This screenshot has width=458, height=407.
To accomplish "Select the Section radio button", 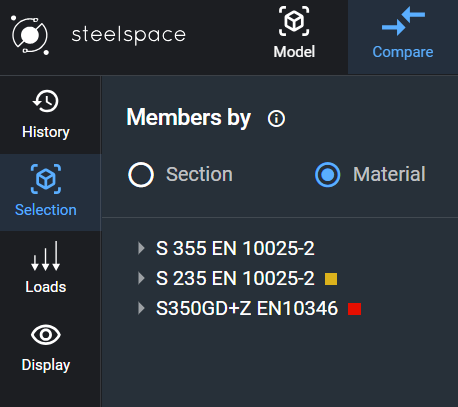I will coord(141,175).
